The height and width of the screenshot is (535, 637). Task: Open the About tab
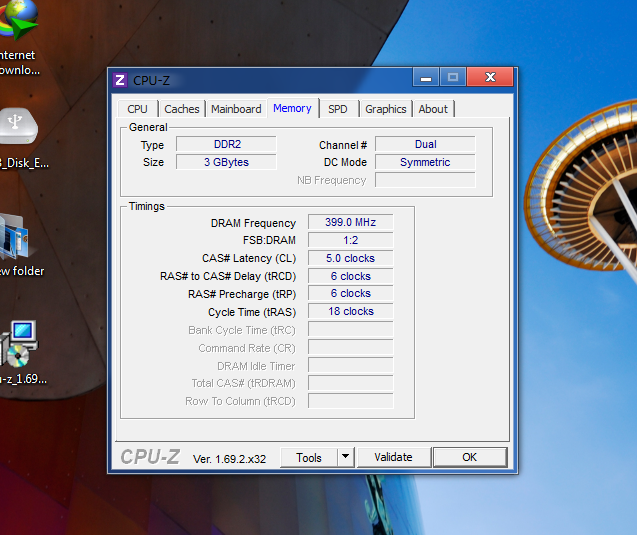click(x=433, y=109)
